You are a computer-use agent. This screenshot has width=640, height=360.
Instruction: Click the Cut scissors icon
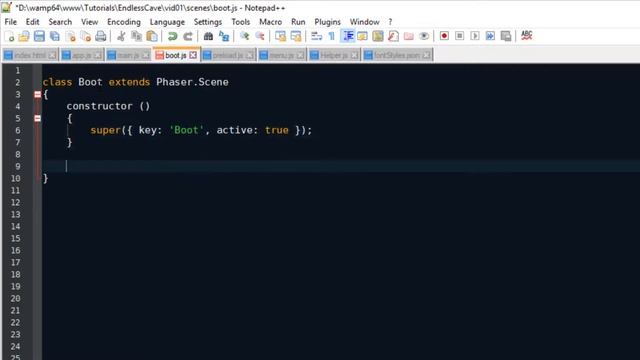pyautogui.click(x=121, y=36)
